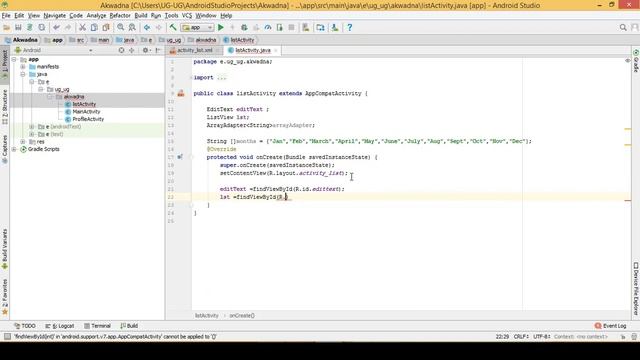Select MainActivity in project tree
This screenshot has height=360, width=640.
pyautogui.click(x=86, y=111)
